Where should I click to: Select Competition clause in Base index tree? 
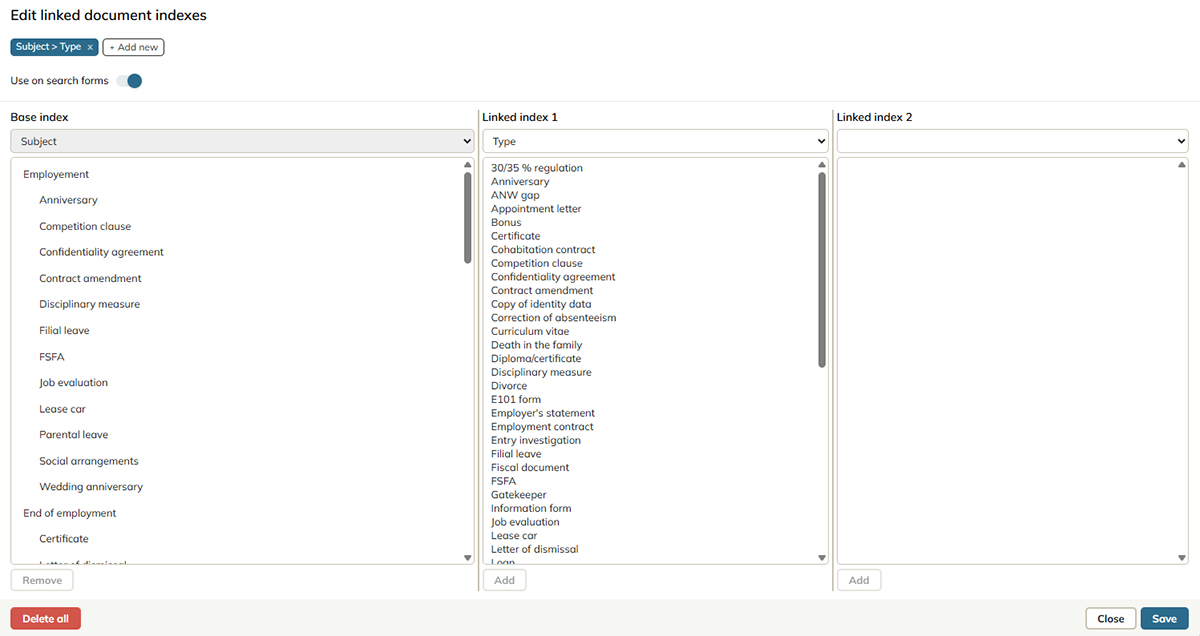point(85,226)
